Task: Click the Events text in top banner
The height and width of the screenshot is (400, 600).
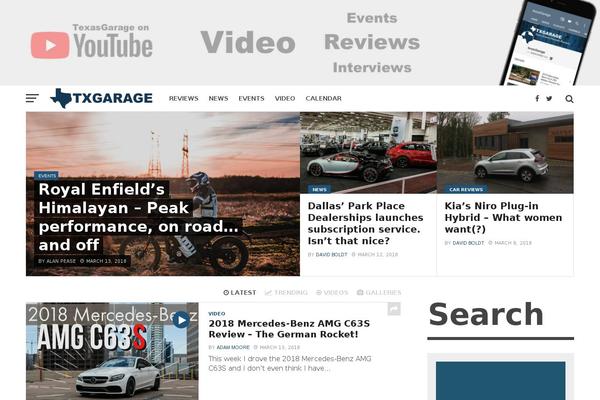Action: tap(372, 18)
